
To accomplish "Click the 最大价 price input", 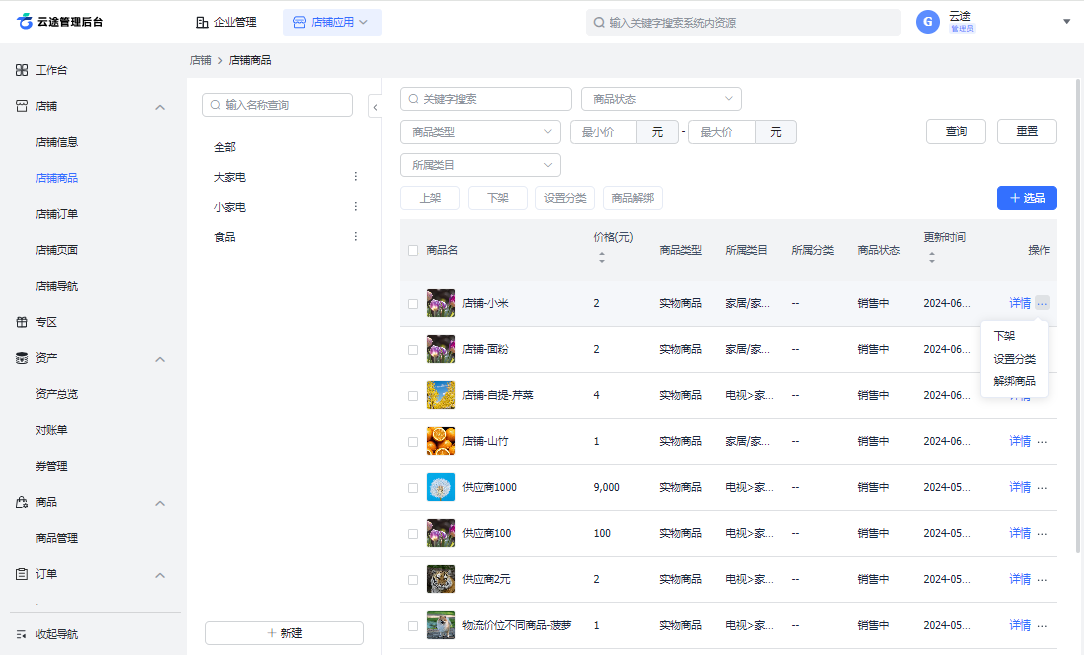I will click(722, 131).
